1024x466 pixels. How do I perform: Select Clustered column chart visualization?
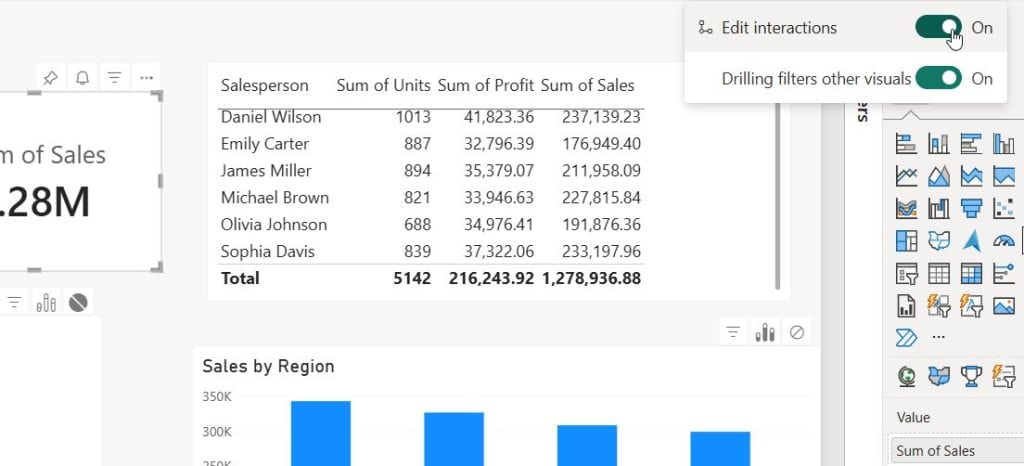pos(1004,143)
